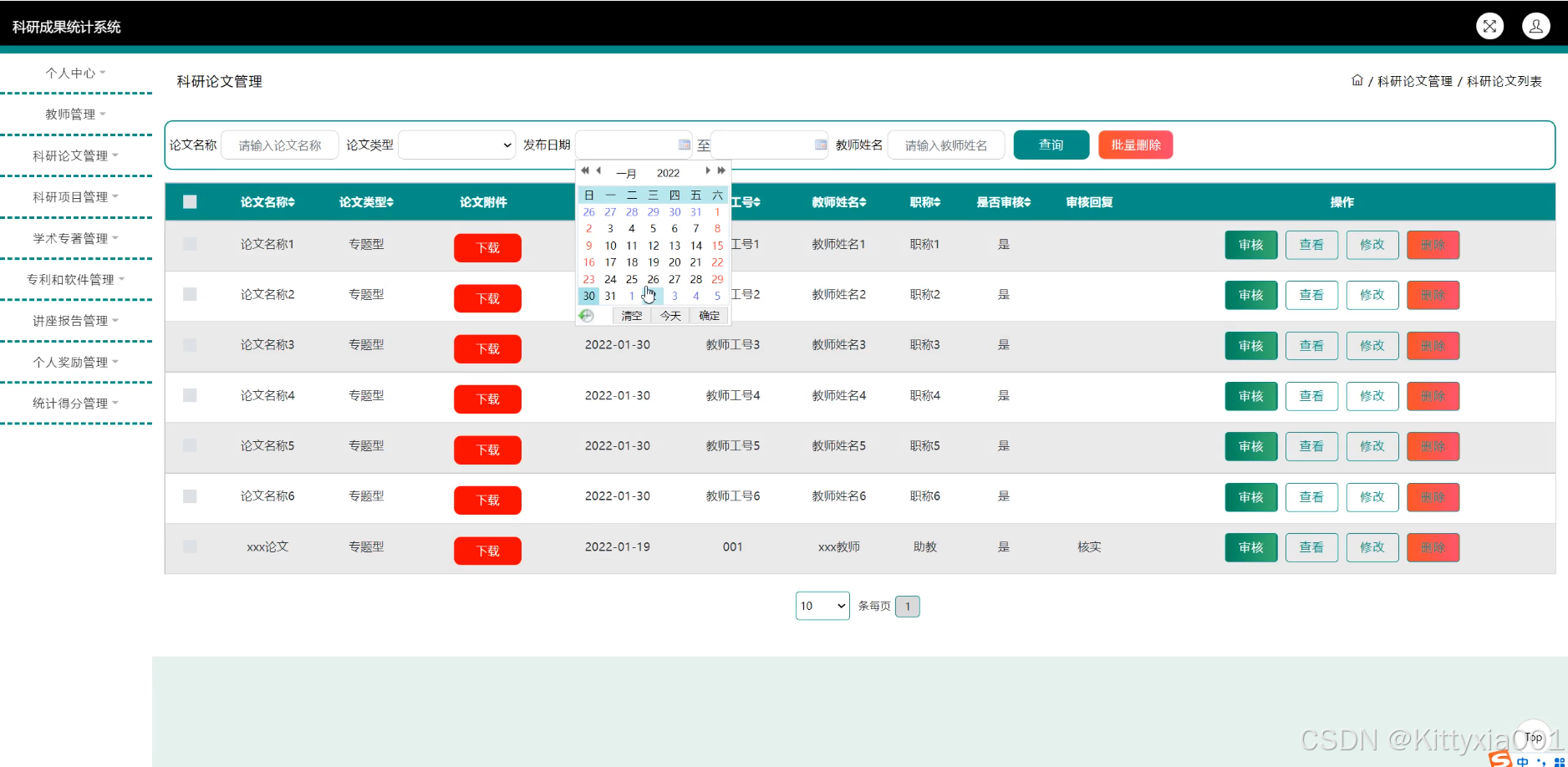Click the 查询 search button
The image size is (1568, 767).
click(x=1051, y=145)
